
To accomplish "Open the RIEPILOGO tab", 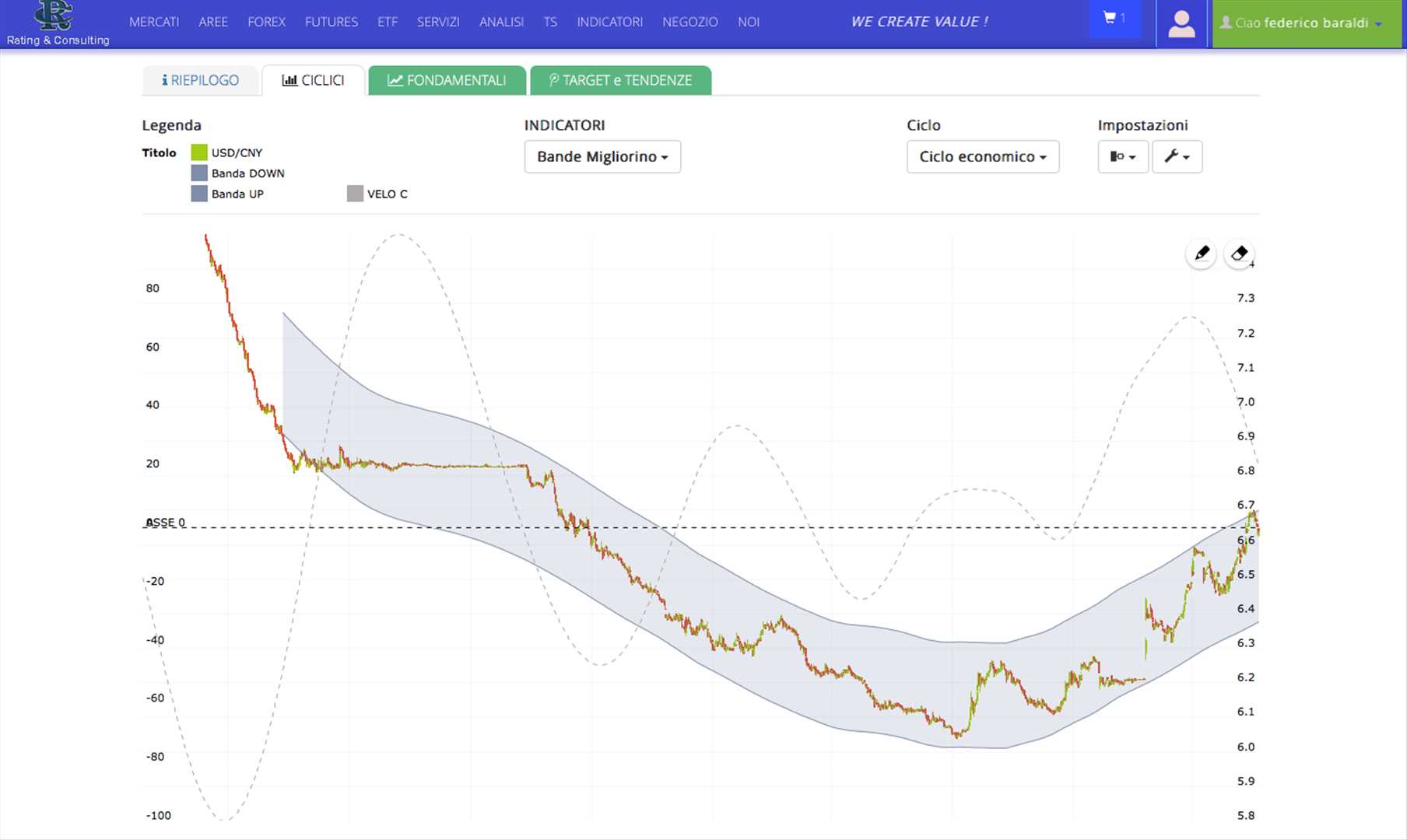I will click(x=200, y=80).
